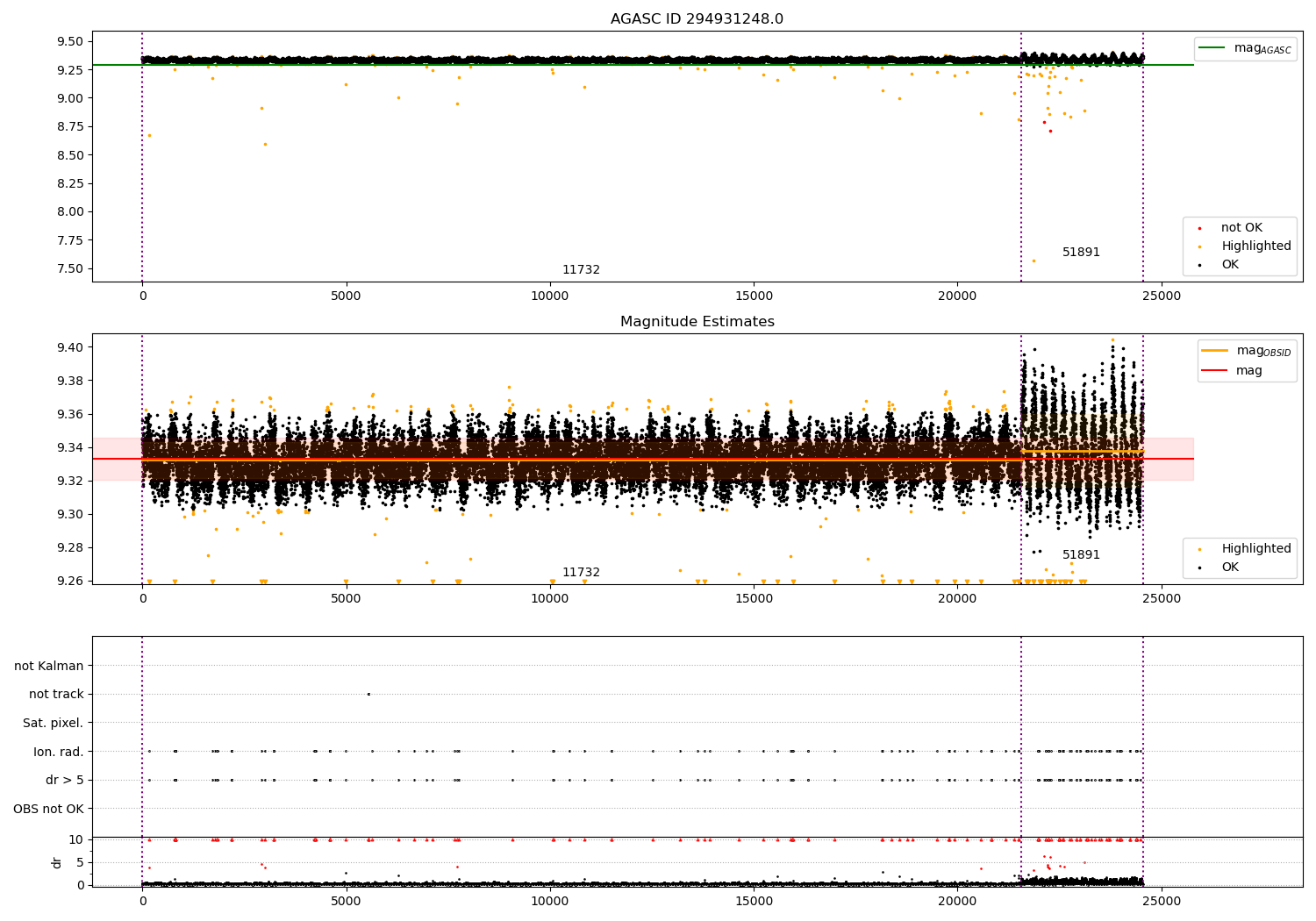1316x921 pixels.
Task: Click the 5000 x-tick under the top plot
Action: pos(346,296)
